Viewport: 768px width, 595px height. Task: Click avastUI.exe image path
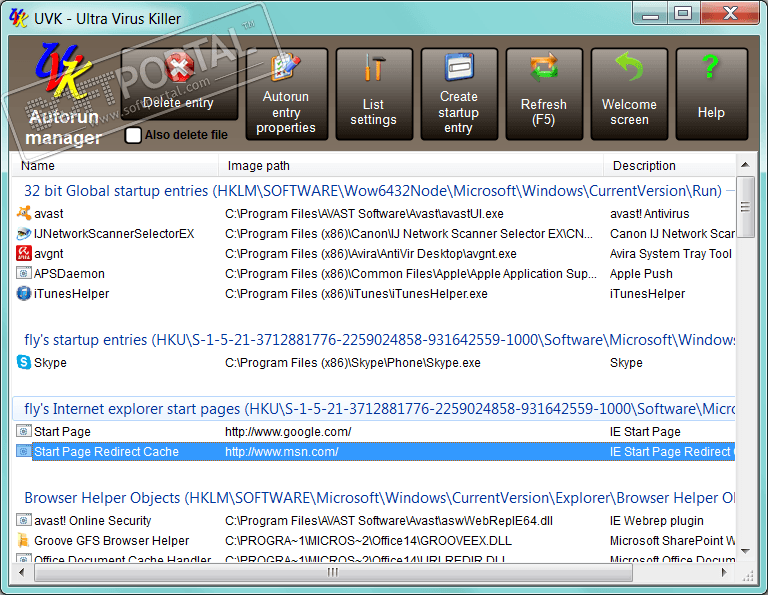pyautogui.click(x=364, y=214)
